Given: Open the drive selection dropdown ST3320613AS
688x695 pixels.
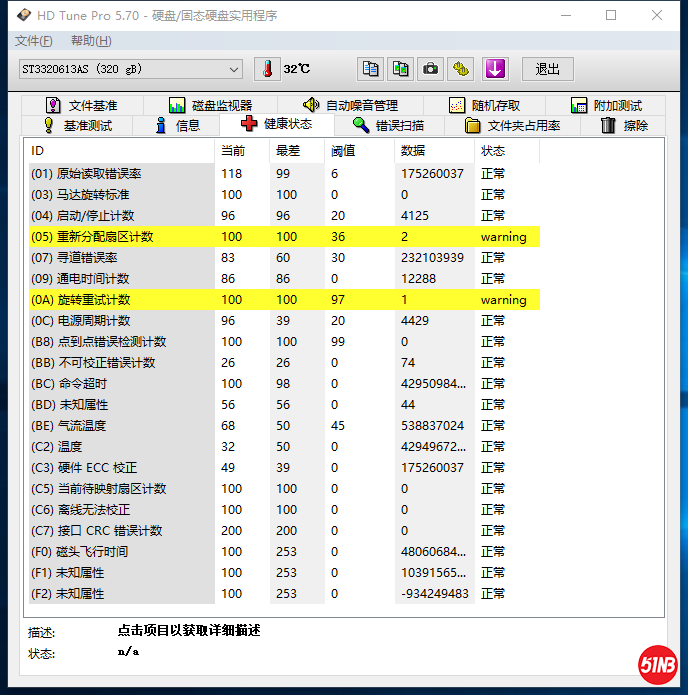Looking at the screenshot, I should pyautogui.click(x=130, y=69).
